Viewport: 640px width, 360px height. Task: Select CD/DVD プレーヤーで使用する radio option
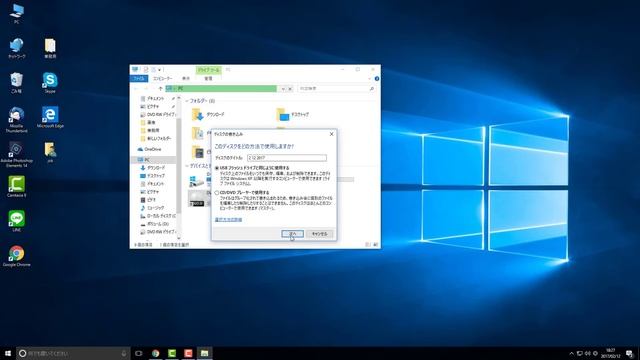tap(217, 193)
